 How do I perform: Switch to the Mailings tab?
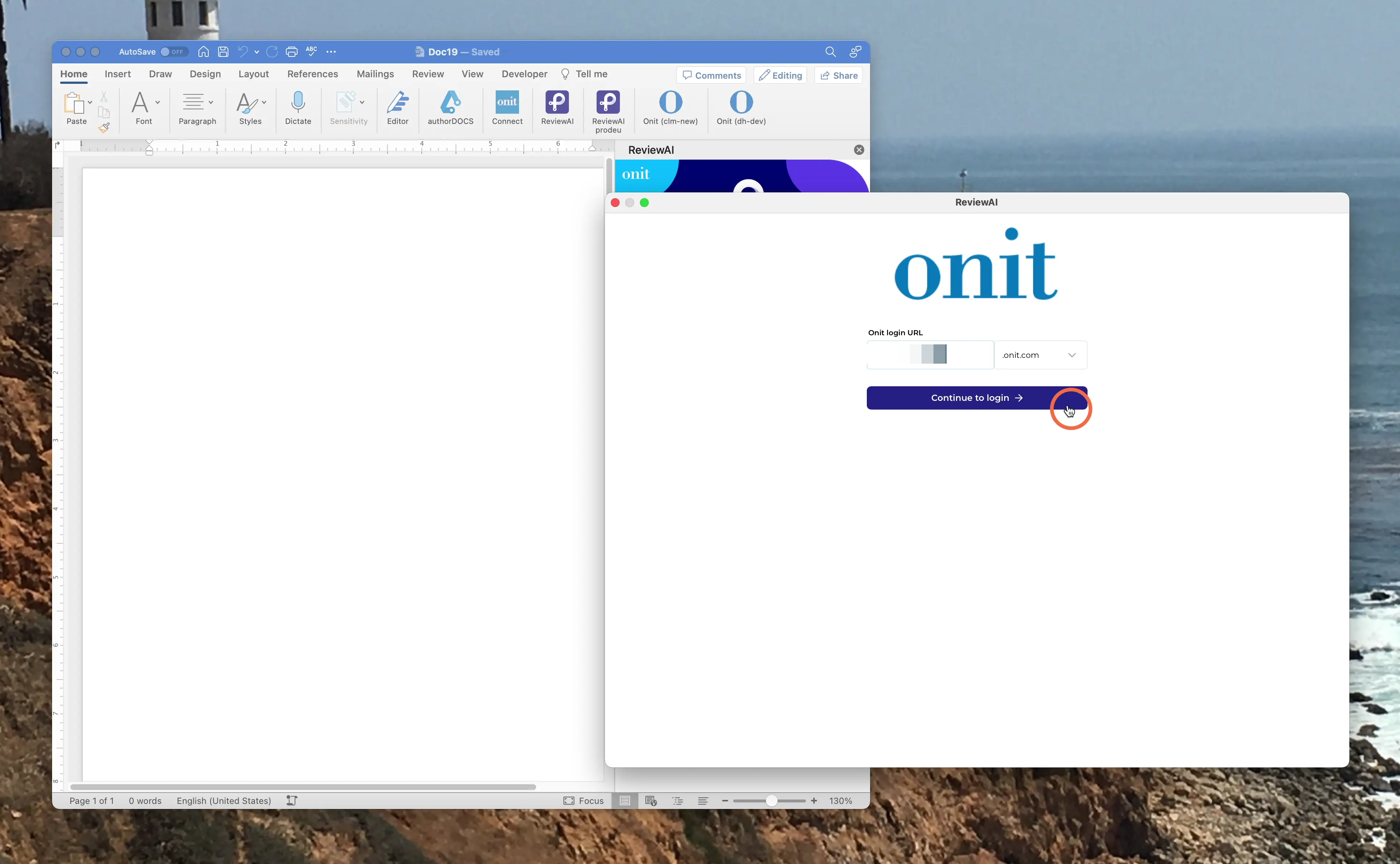coord(375,74)
